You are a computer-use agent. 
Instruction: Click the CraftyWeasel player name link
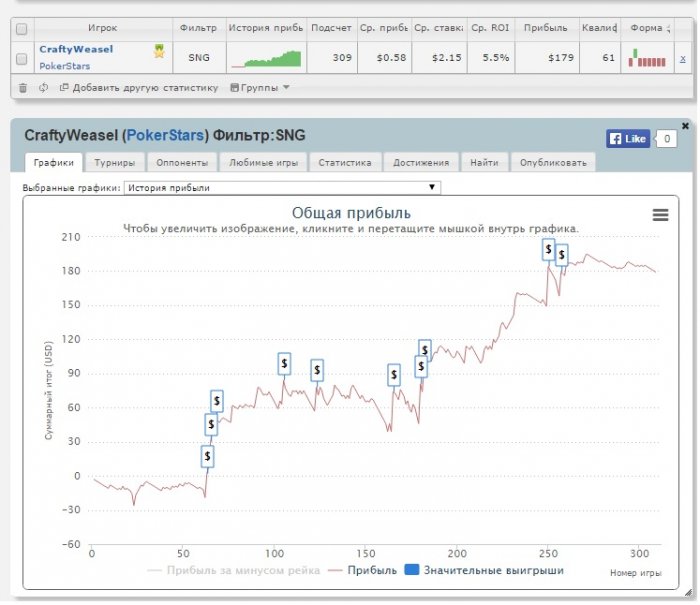click(x=76, y=48)
